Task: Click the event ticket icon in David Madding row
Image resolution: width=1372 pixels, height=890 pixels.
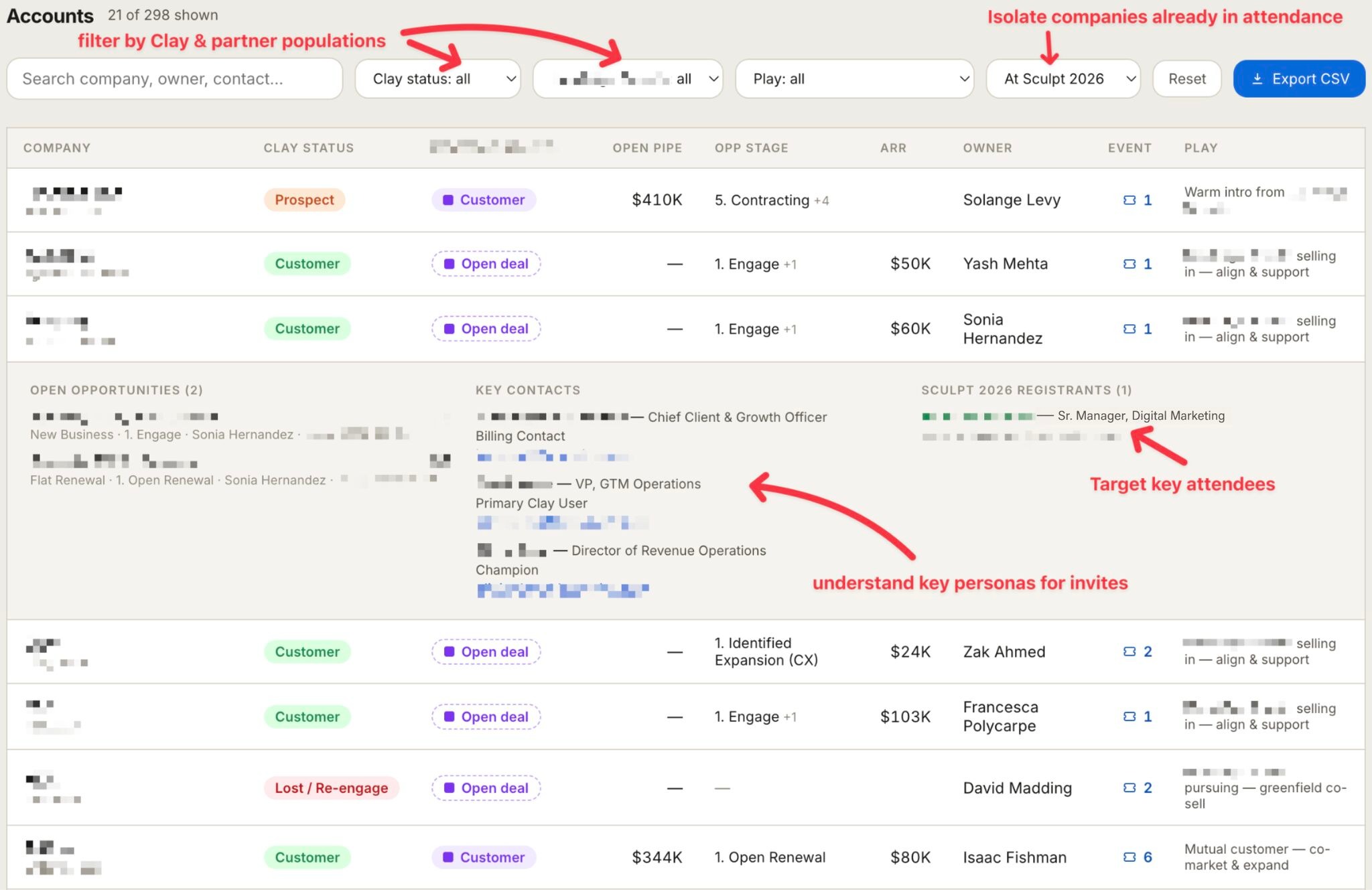Action: pyautogui.click(x=1129, y=788)
